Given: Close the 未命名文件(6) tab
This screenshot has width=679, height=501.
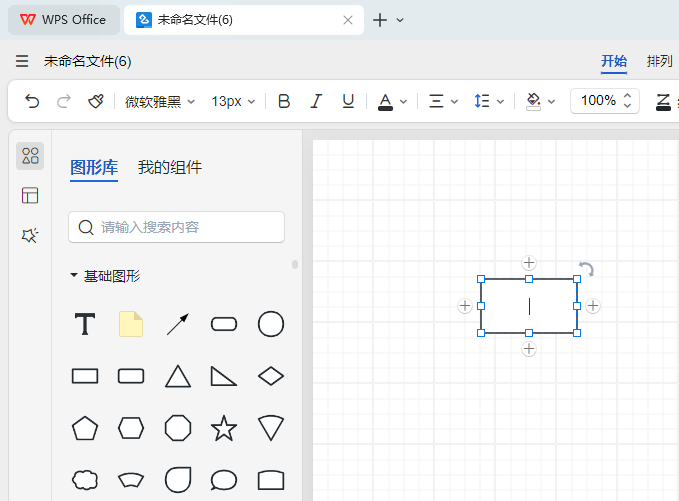Looking at the screenshot, I should tap(348, 20).
